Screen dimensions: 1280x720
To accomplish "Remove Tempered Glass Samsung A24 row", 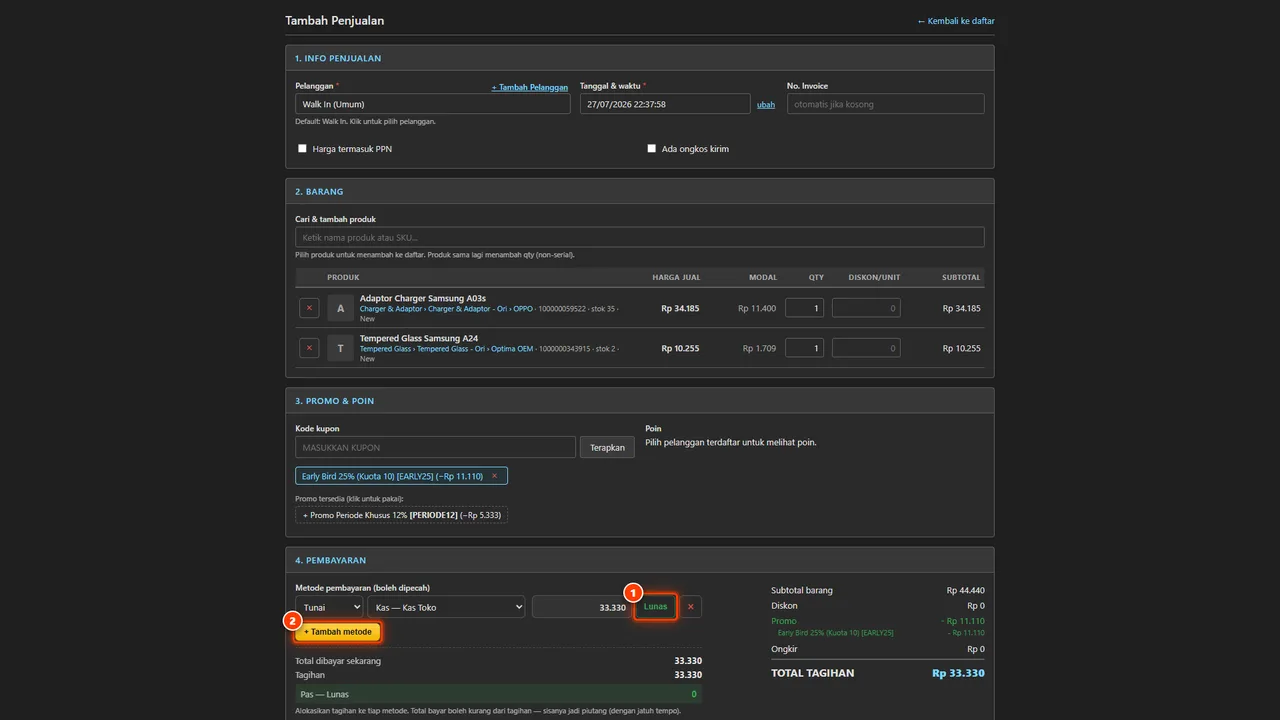I will click(309, 348).
